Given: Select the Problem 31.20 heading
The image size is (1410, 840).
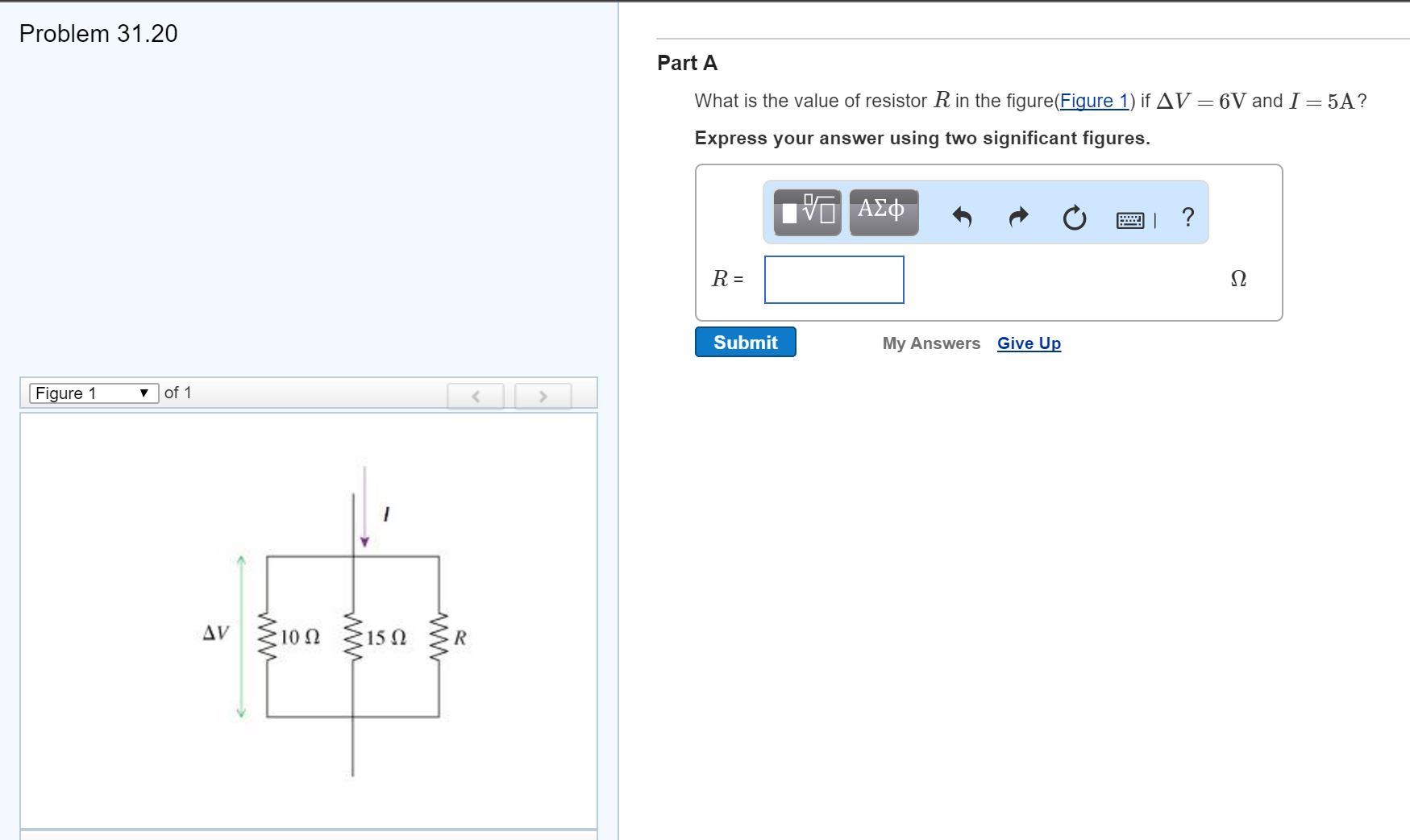Looking at the screenshot, I should [x=97, y=34].
